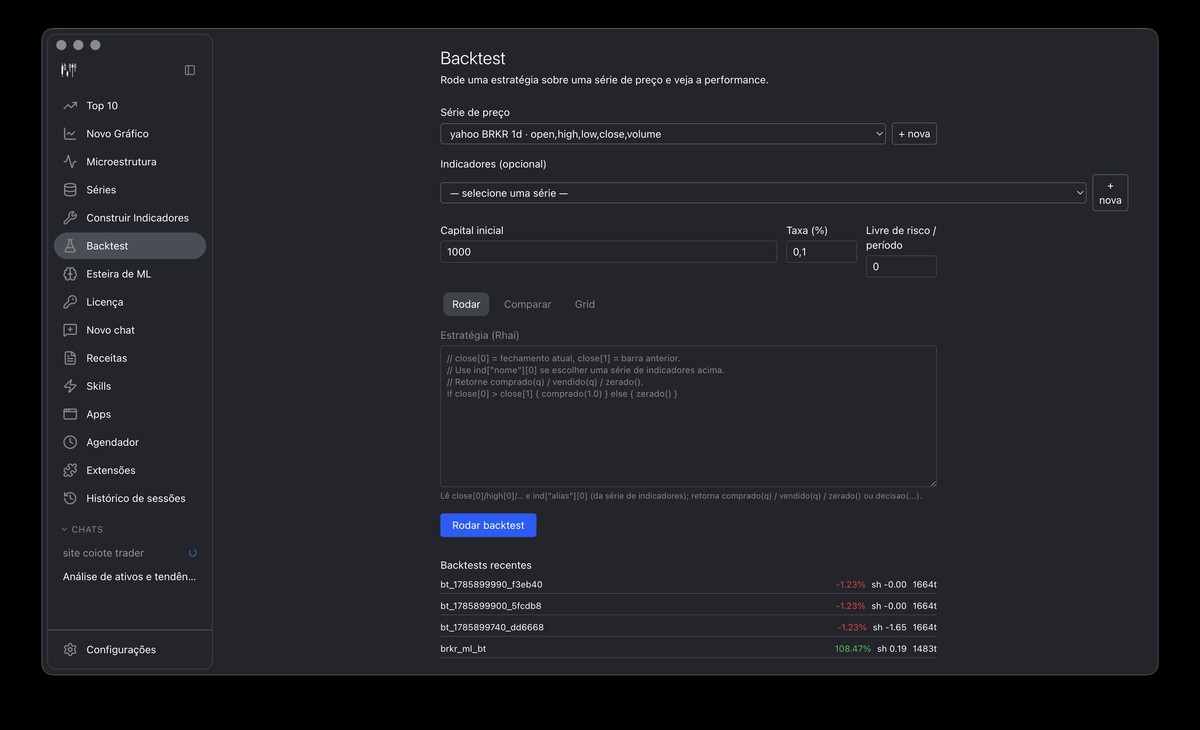
Task: Click the 1483t trades value
Action: [x=924, y=649]
